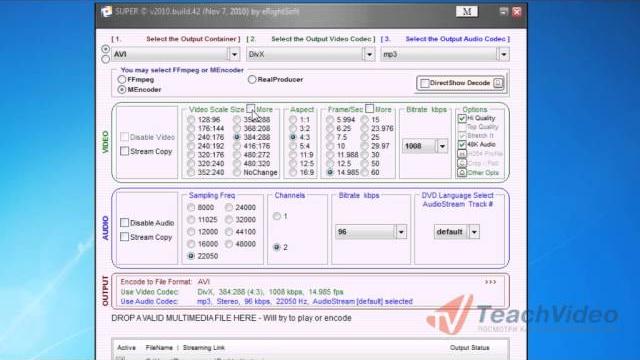Select the 44100 sampling frequency
Viewport: 640px width, 360px height.
point(229,232)
